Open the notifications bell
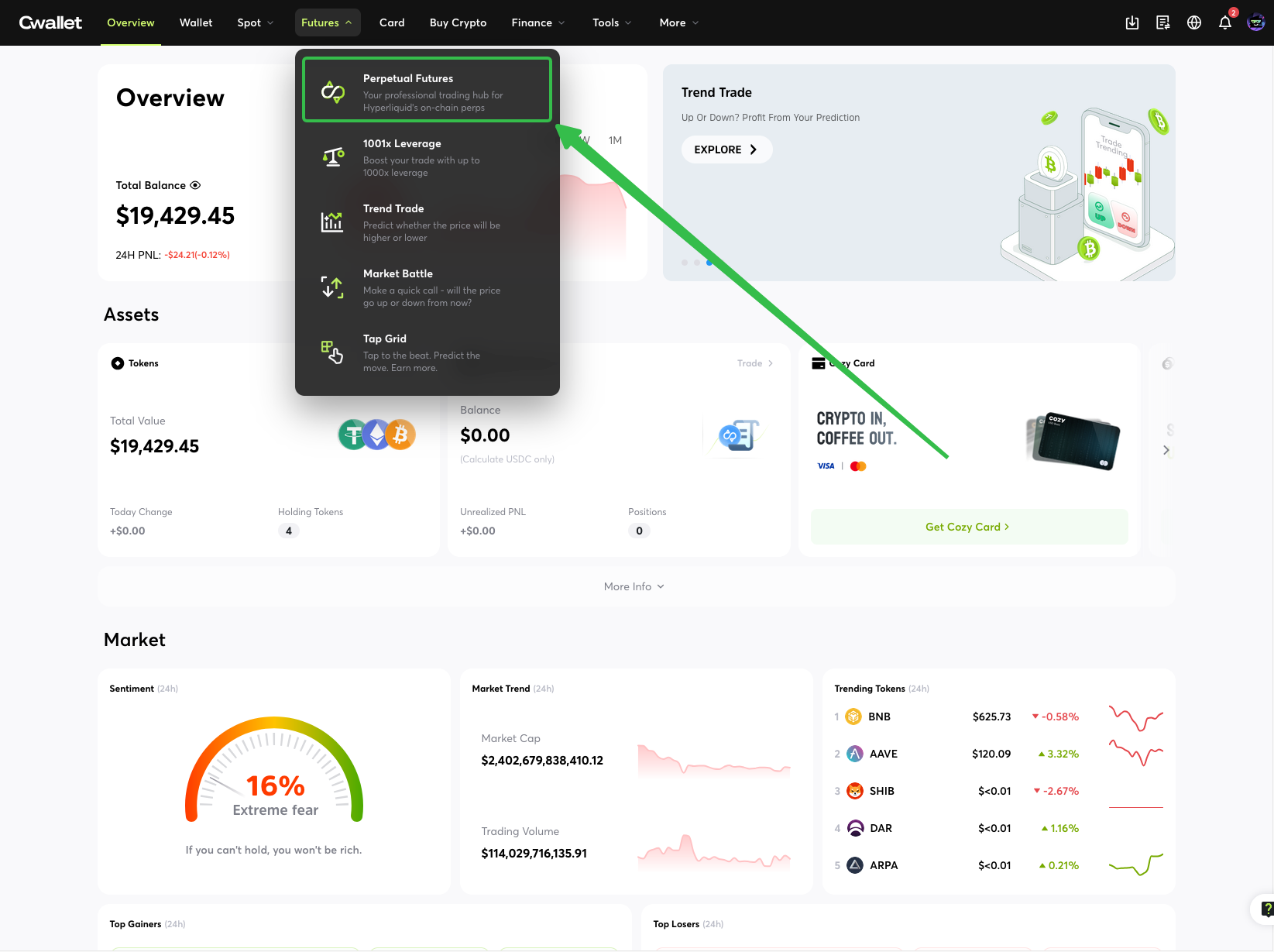The image size is (1274, 952). point(1224,22)
